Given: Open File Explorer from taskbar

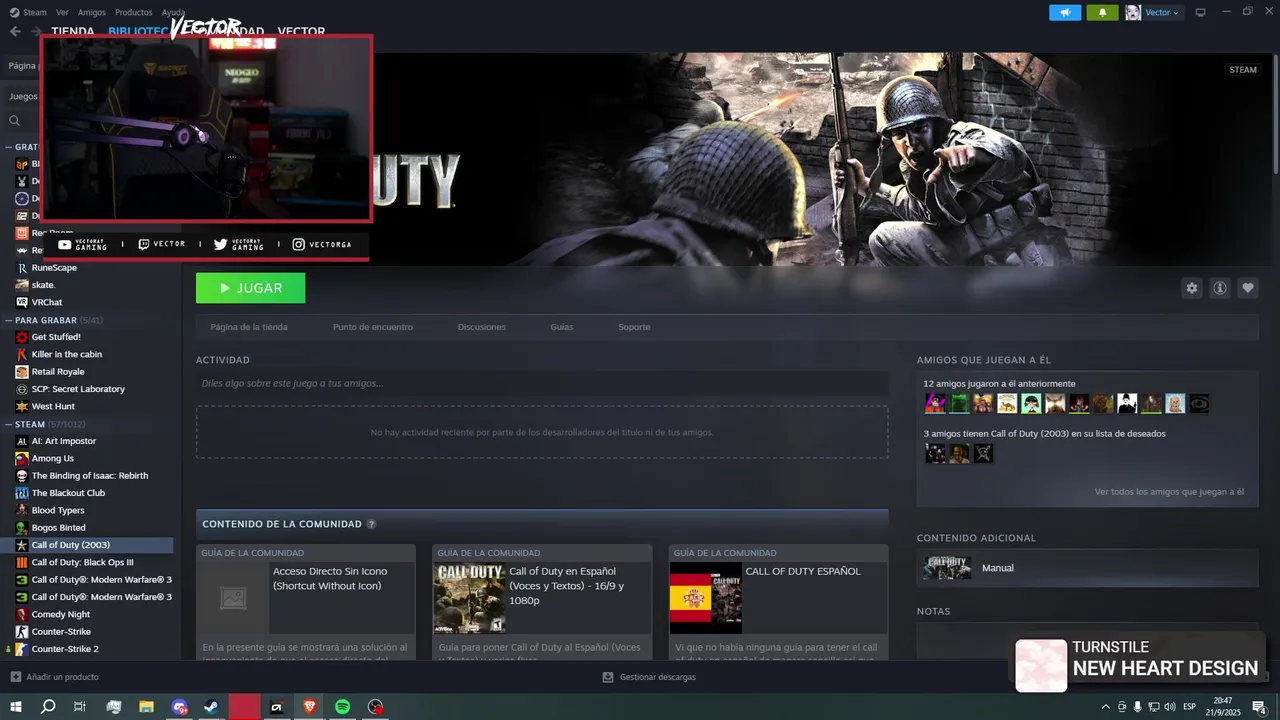Looking at the screenshot, I should pyautogui.click(x=146, y=707).
